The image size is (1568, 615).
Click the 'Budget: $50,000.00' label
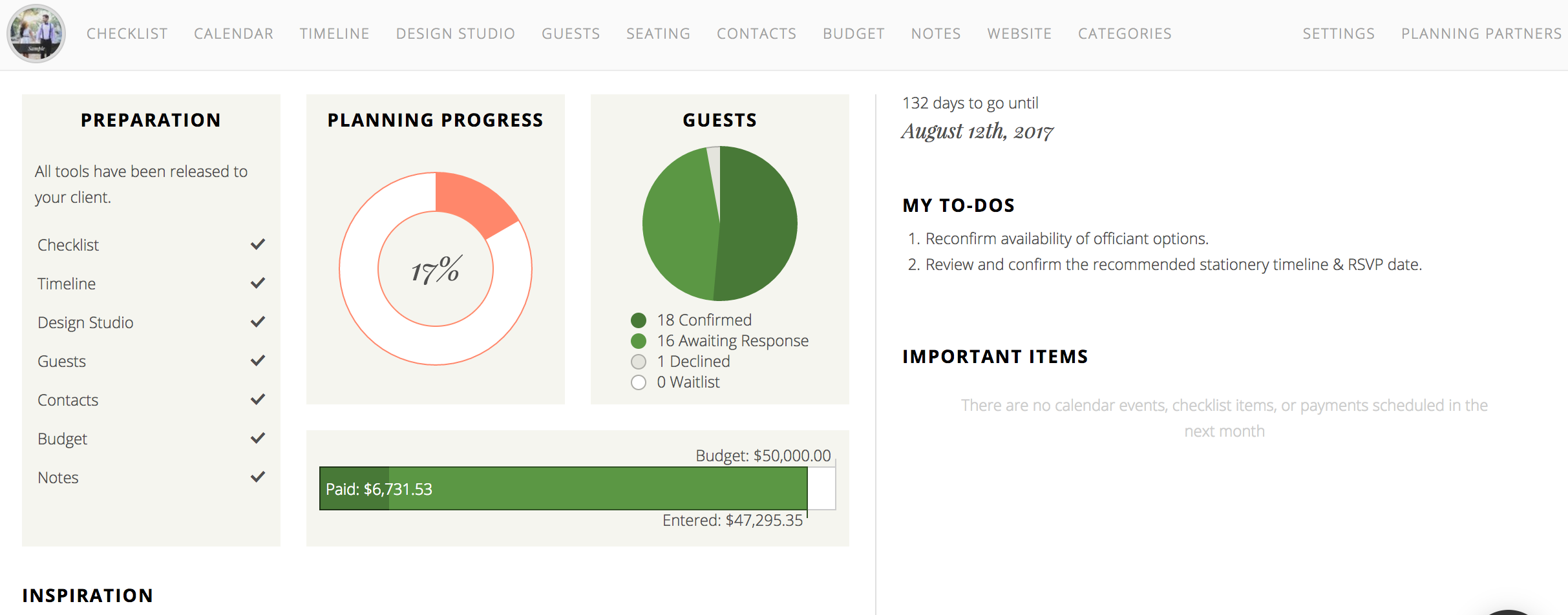click(763, 456)
